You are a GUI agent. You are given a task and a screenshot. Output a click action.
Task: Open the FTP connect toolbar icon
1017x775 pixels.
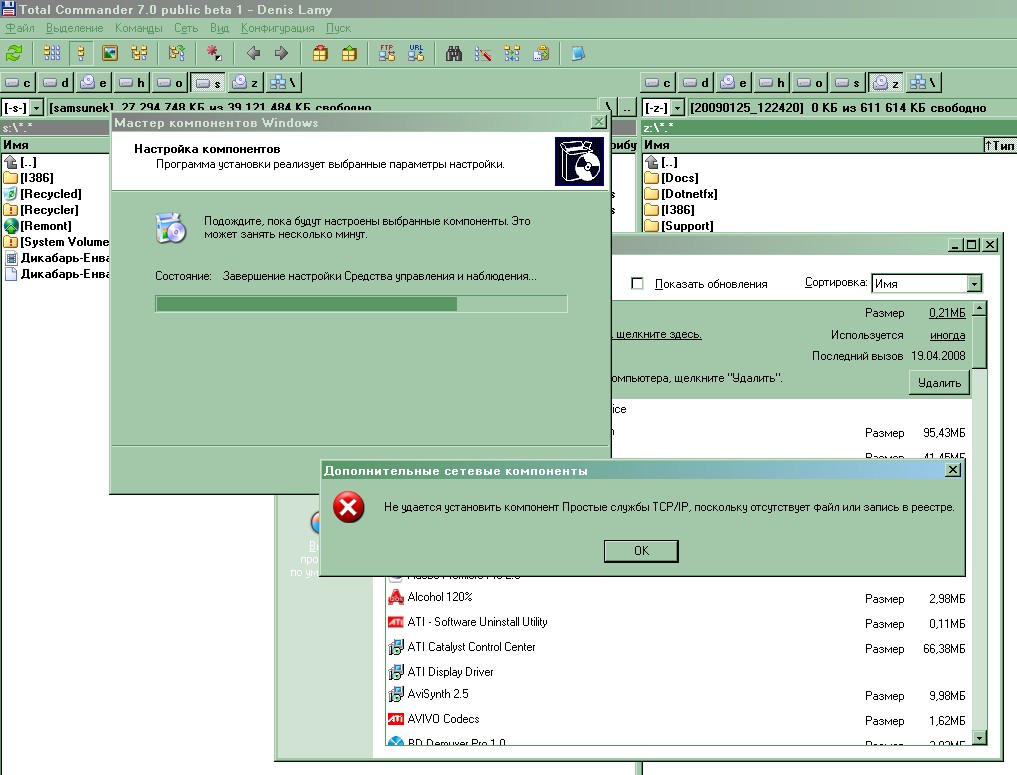tap(387, 53)
